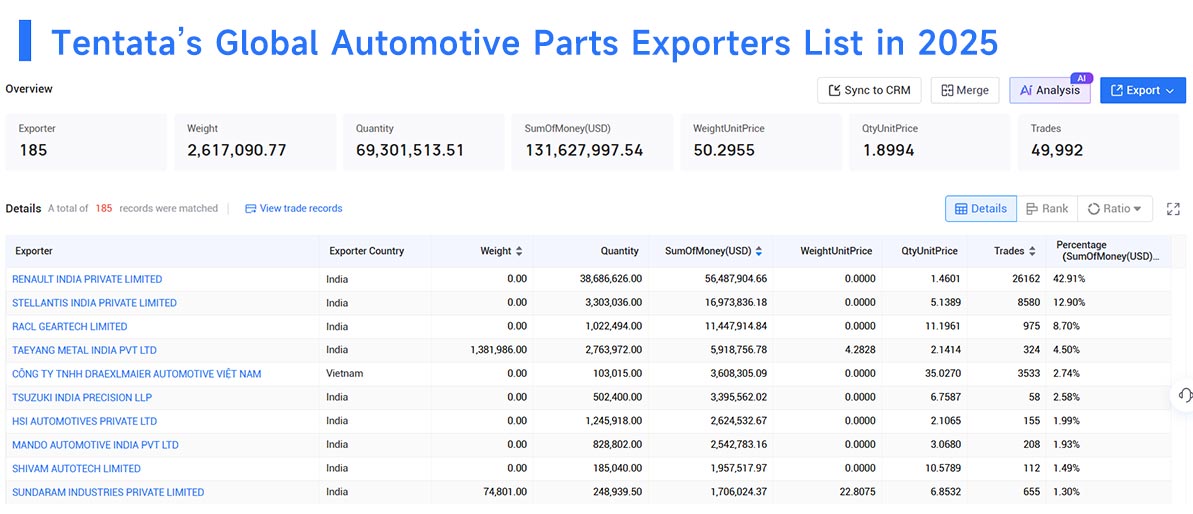The height and width of the screenshot is (514, 1193).
Task: Toggle fullscreen expand icon for table
Action: click(x=1173, y=208)
